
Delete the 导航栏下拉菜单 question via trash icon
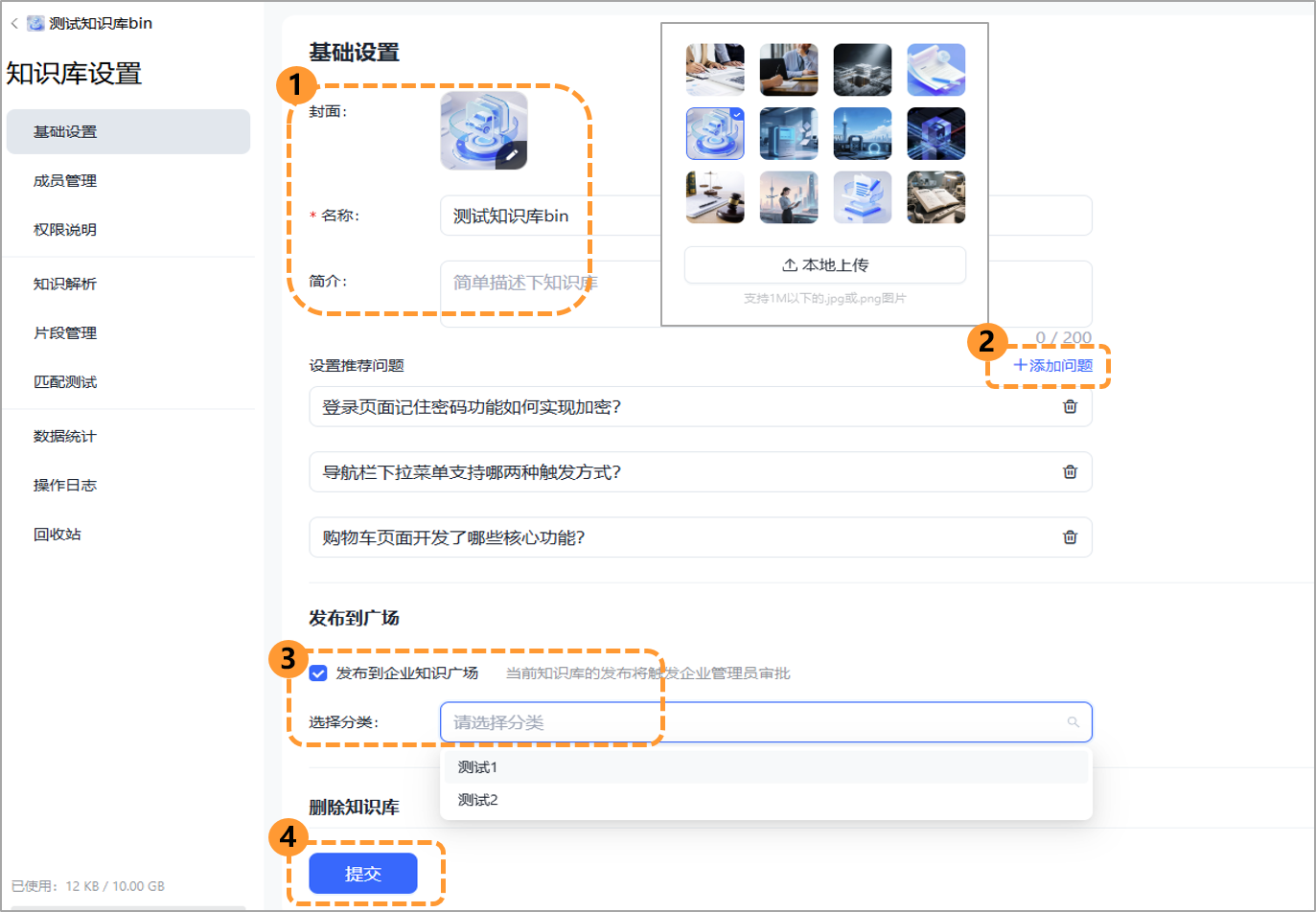[1071, 471]
